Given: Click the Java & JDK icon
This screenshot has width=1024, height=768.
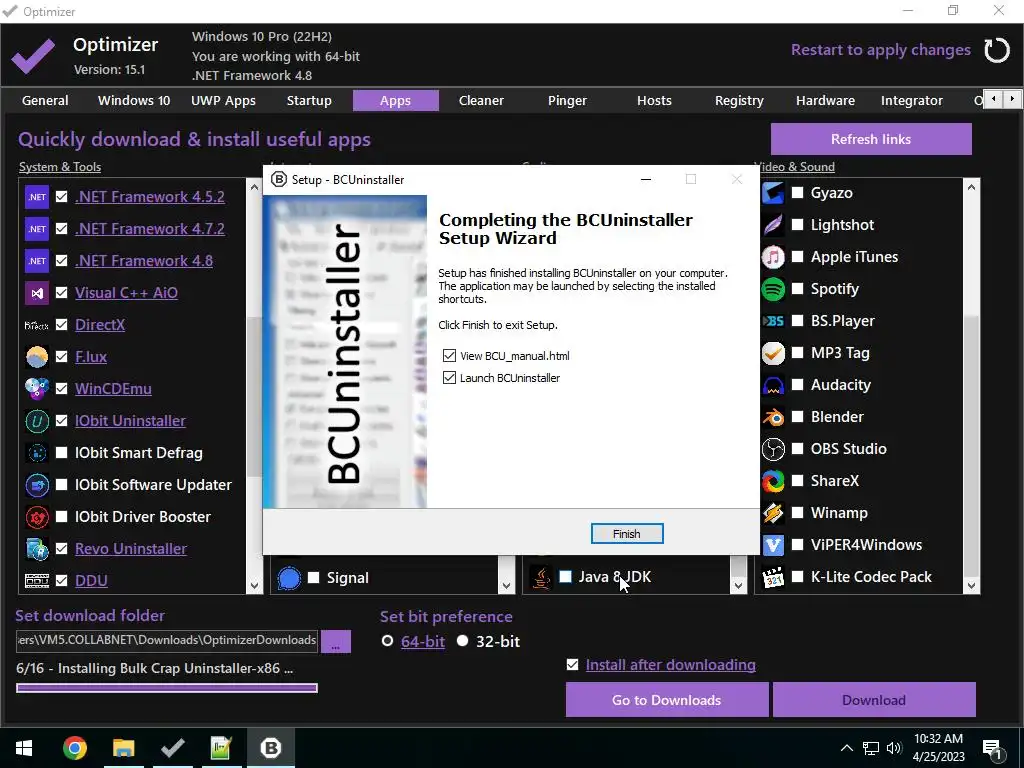Looking at the screenshot, I should (x=541, y=577).
